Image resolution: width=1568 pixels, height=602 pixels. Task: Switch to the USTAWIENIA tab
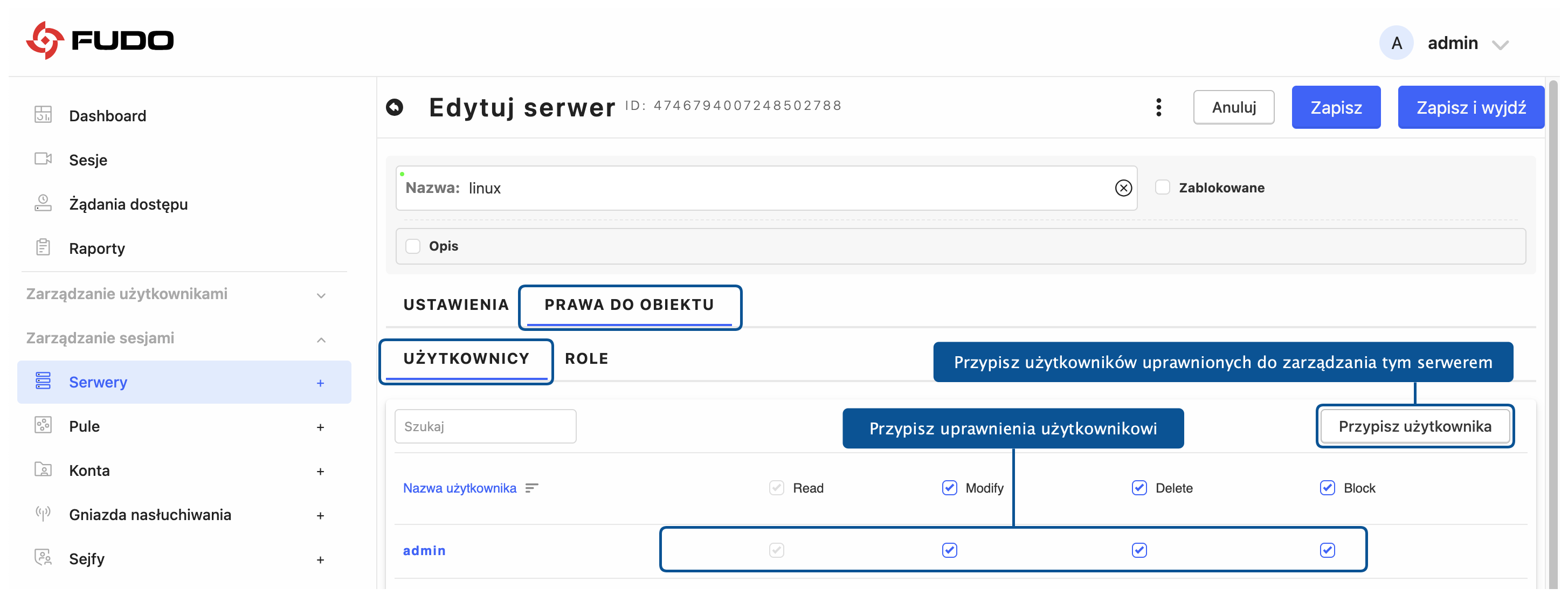(456, 305)
